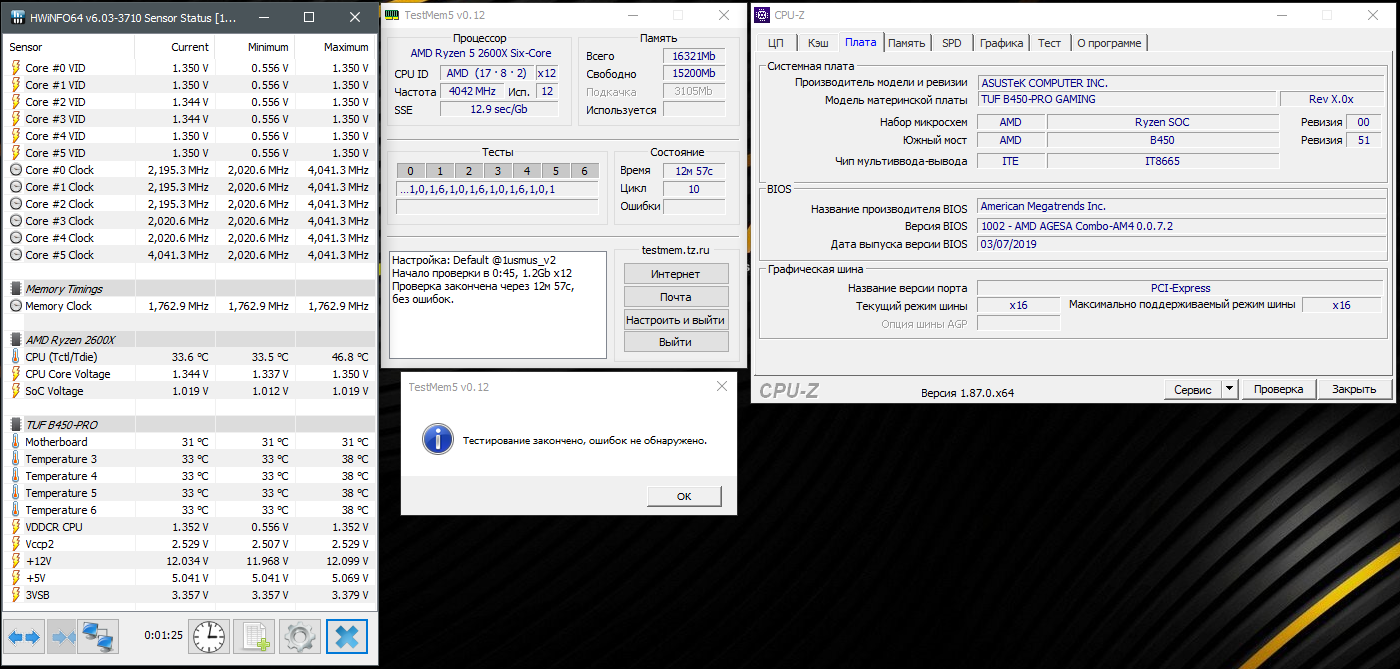Click the TUF B450-PRO GAMING model field
1400x669 pixels.
[x=1127, y=99]
